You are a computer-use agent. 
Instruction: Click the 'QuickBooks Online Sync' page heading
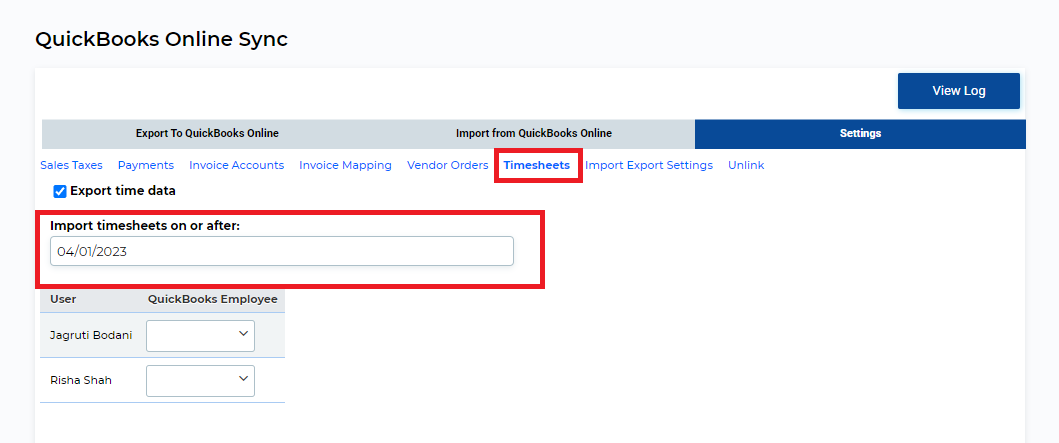pyautogui.click(x=161, y=39)
